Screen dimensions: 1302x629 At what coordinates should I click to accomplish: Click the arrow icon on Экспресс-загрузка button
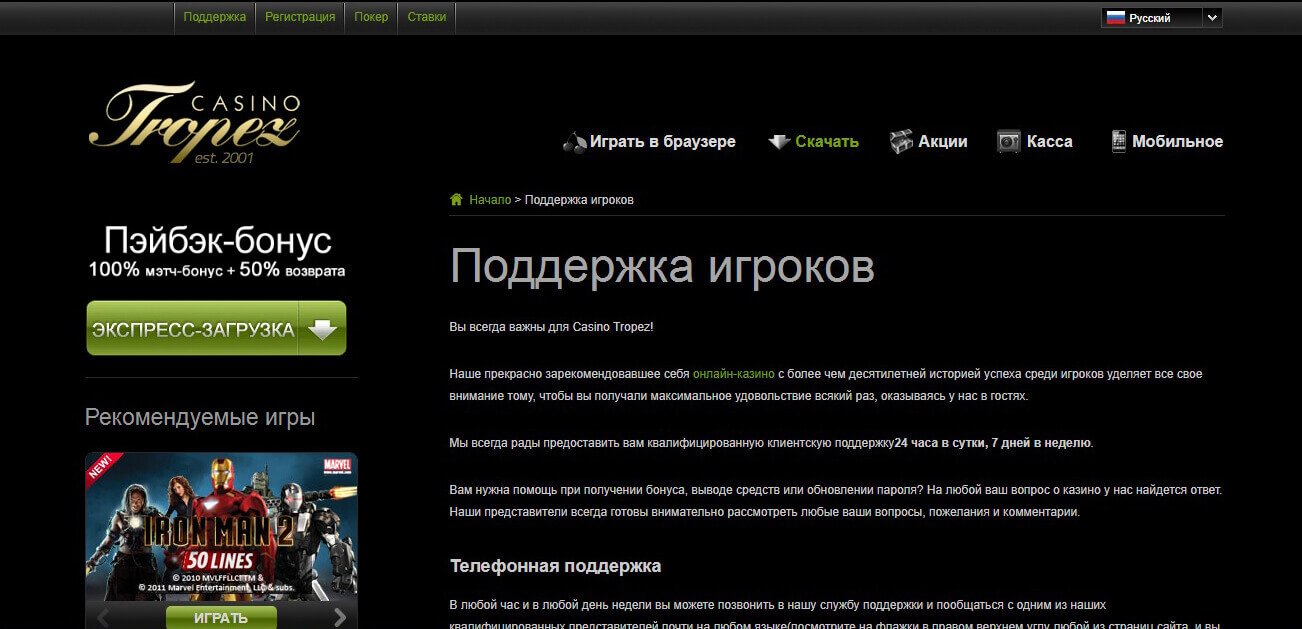point(322,329)
